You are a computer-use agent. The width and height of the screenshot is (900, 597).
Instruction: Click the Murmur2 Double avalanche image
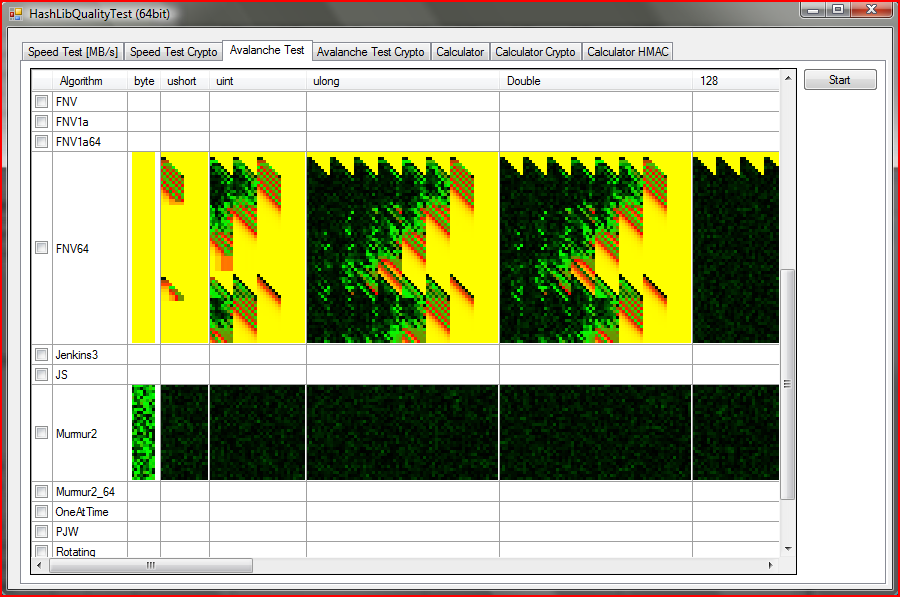[x=596, y=432]
